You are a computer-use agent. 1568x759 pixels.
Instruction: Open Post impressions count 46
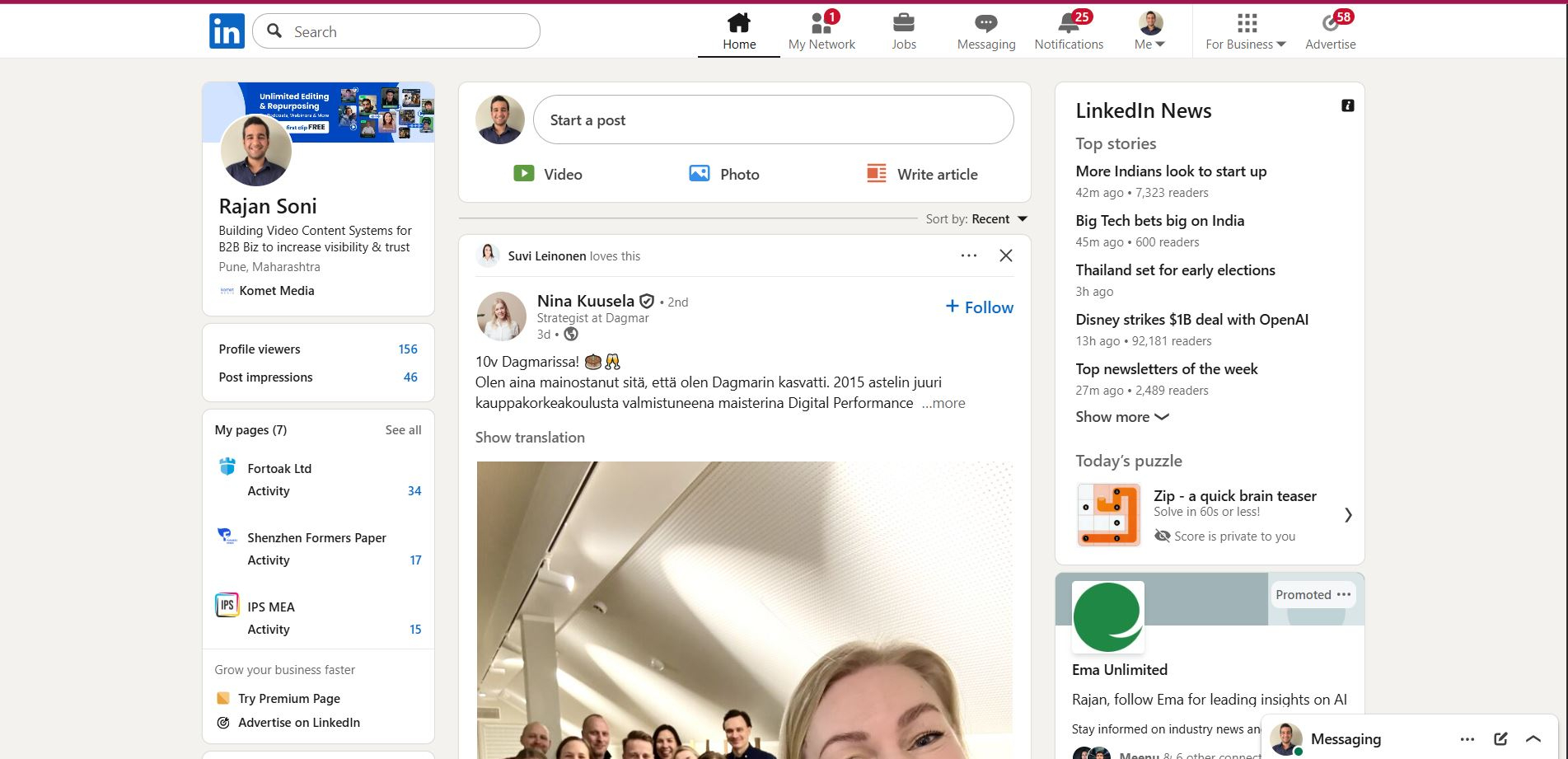tap(410, 377)
